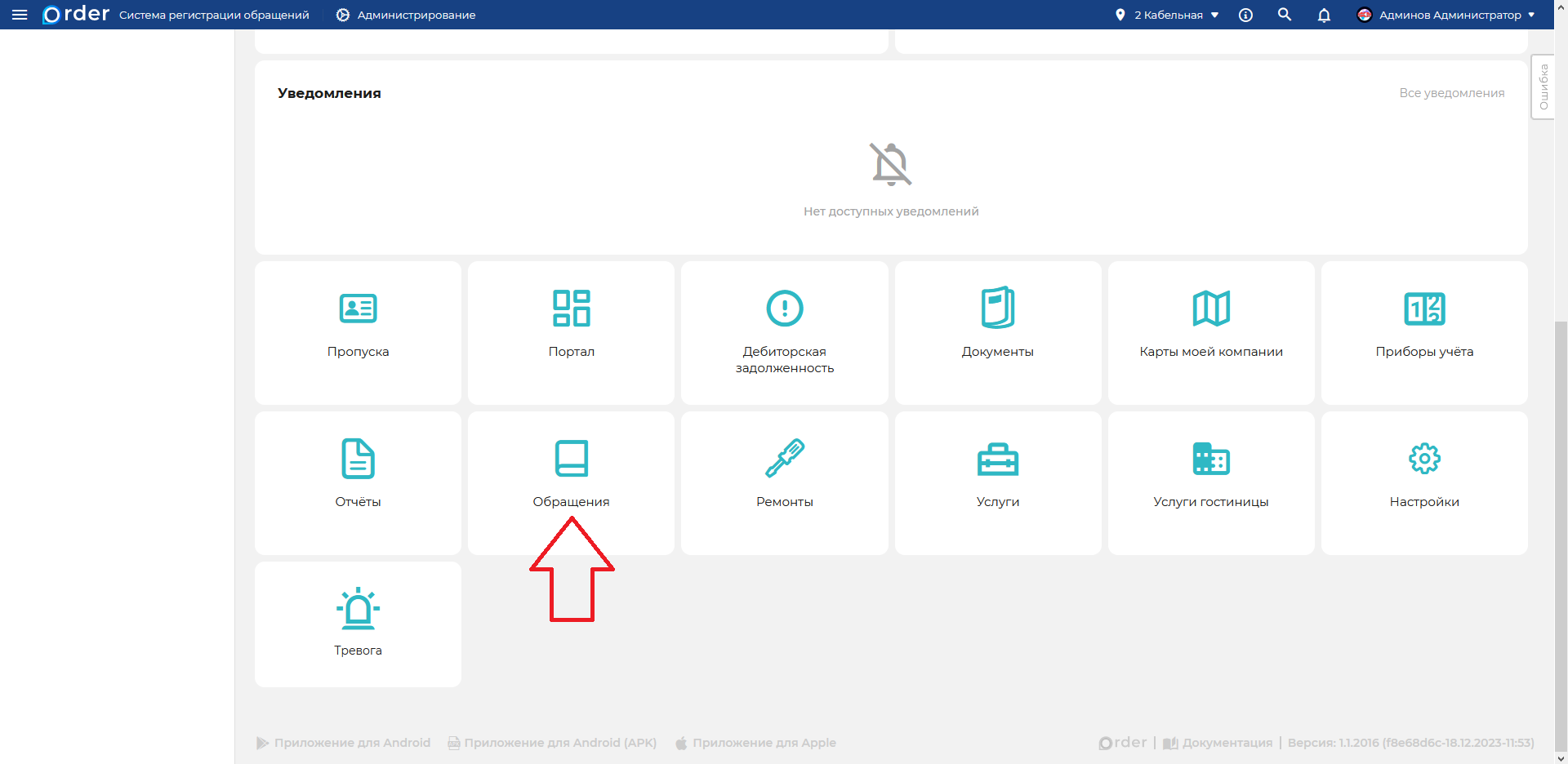Click the info circle icon
Viewport: 1568px width, 764px height.
(1245, 15)
